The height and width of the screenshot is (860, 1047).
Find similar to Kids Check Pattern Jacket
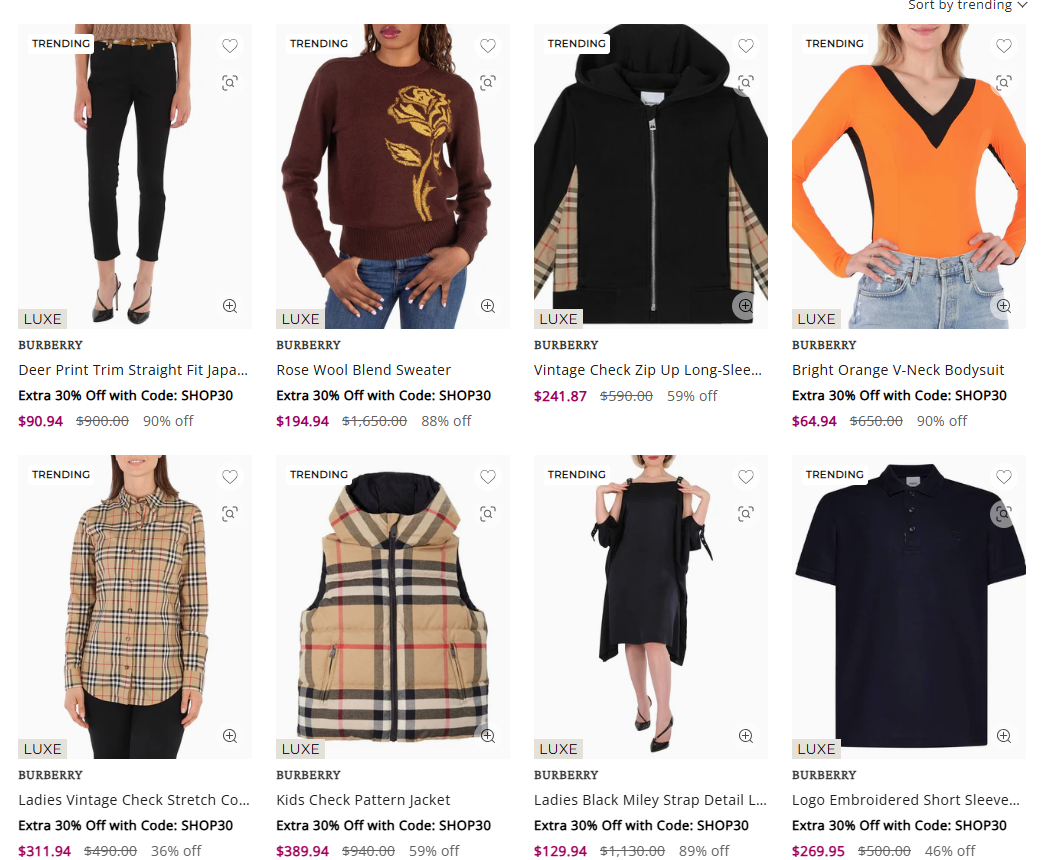(488, 513)
